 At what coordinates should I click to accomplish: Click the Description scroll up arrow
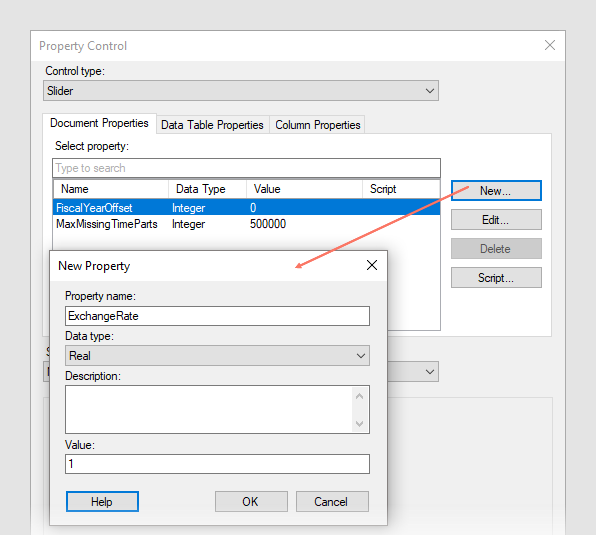[x=360, y=396]
